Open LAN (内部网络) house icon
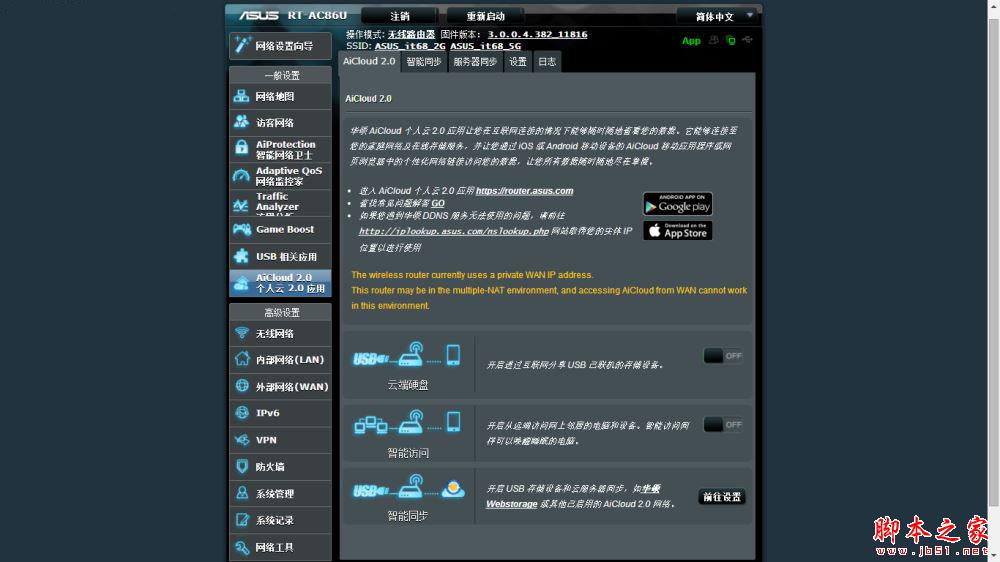Image resolution: width=1000 pixels, height=562 pixels. click(242, 359)
